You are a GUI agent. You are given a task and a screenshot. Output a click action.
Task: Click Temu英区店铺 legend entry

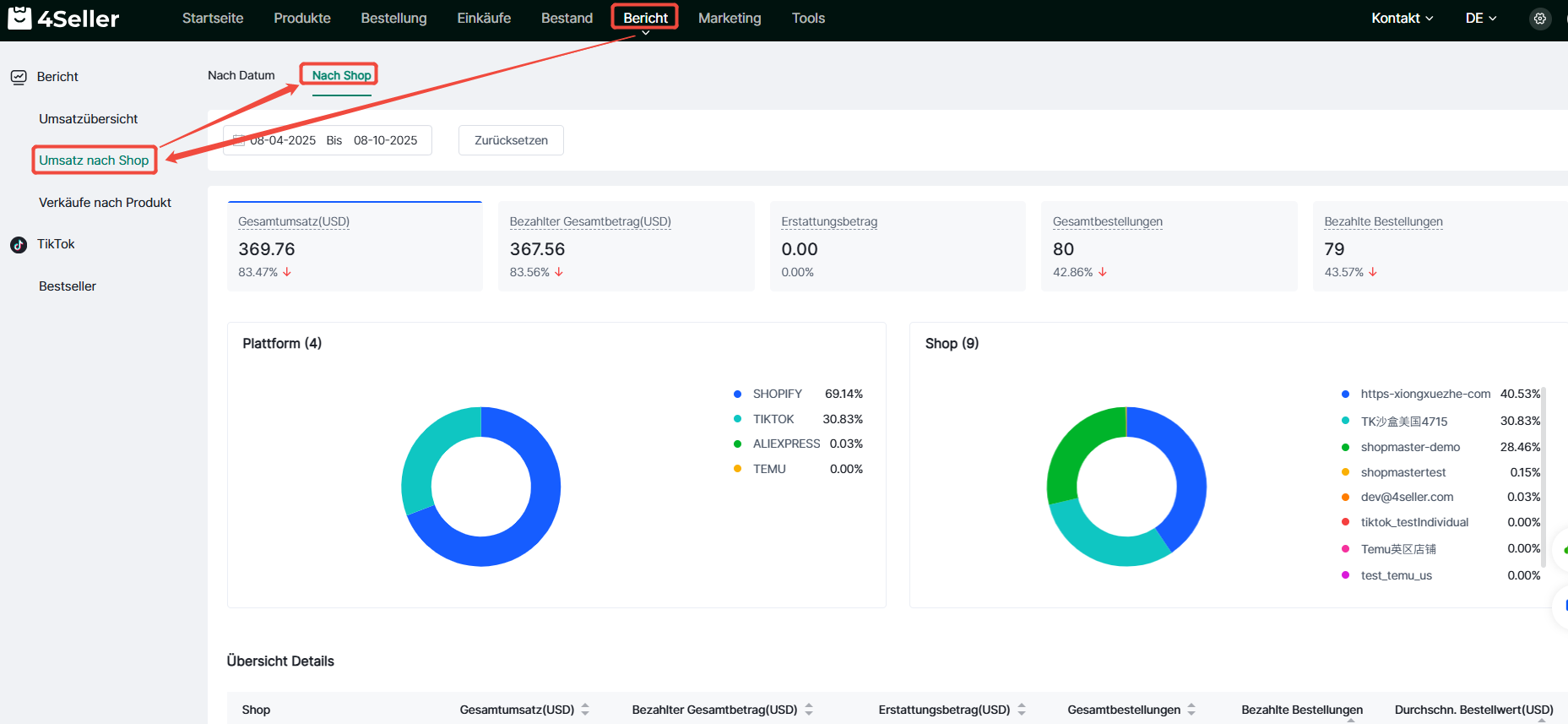[x=1398, y=548]
